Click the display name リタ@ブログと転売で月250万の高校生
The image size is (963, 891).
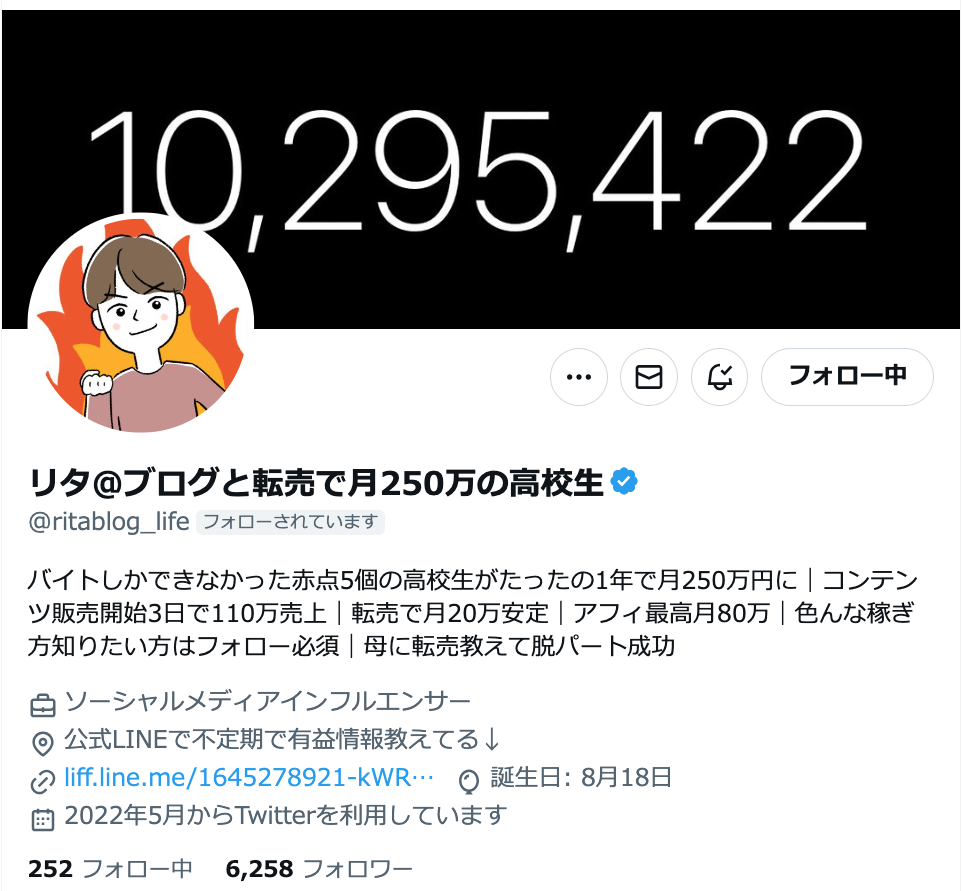(316, 482)
